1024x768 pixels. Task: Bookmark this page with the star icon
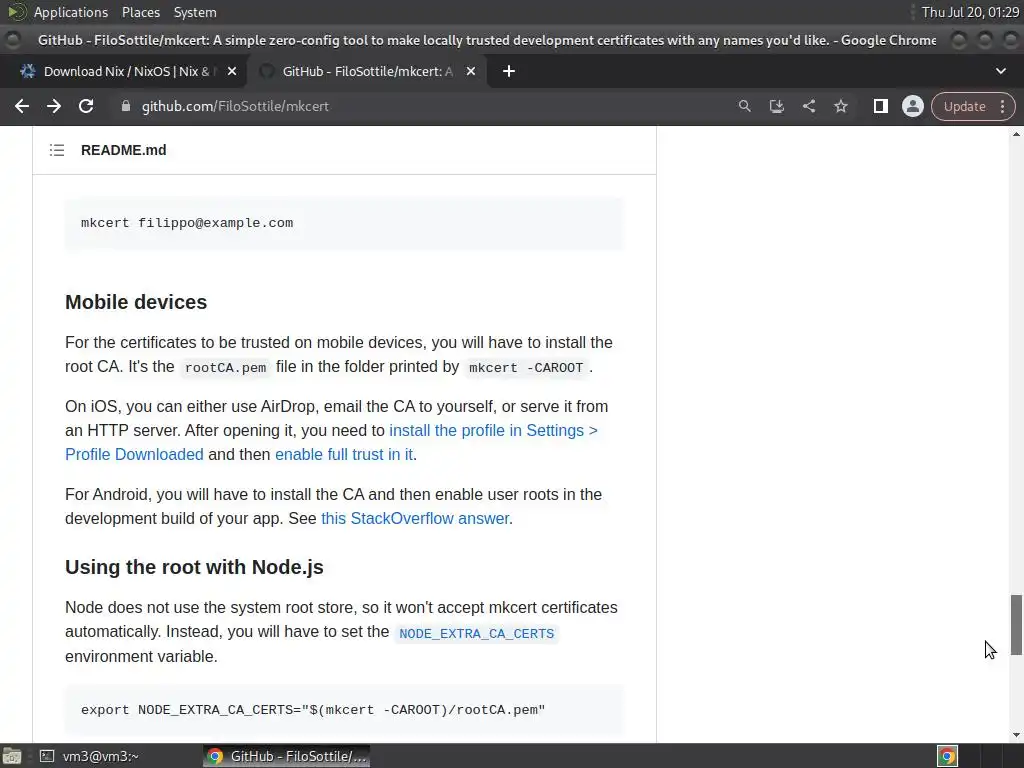pos(840,106)
